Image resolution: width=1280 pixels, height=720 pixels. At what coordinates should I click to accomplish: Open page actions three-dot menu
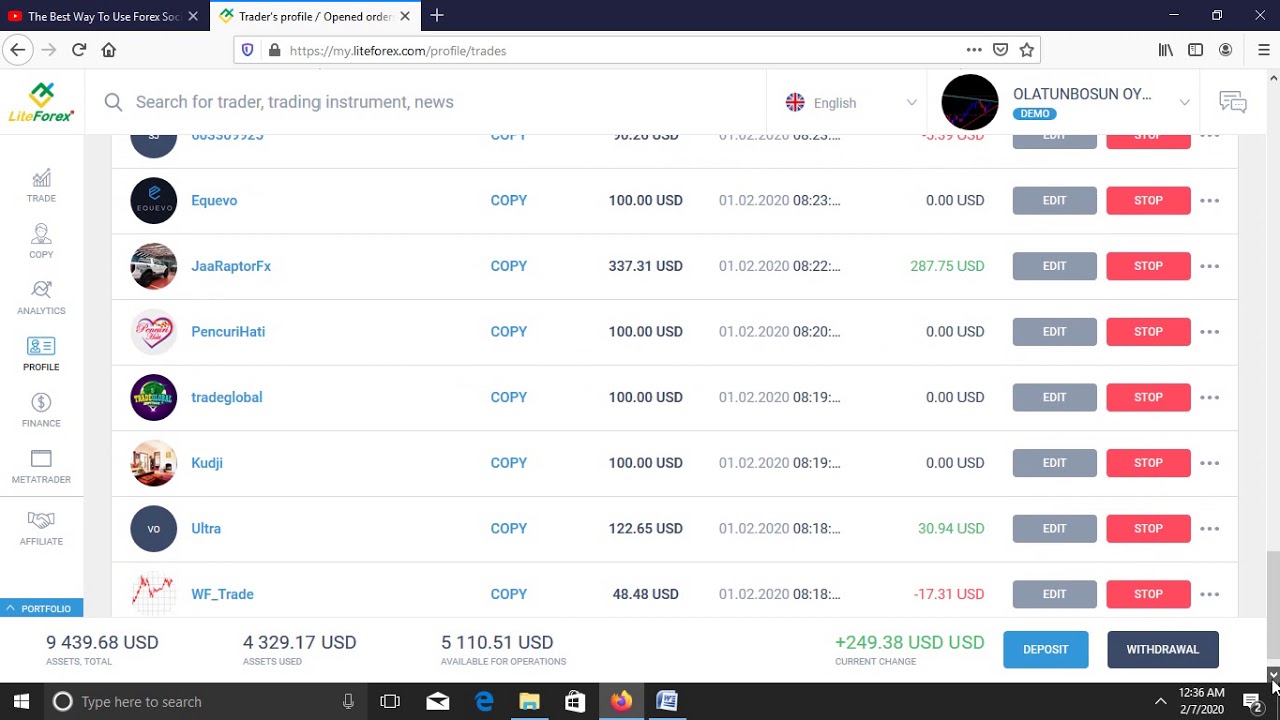[974, 50]
